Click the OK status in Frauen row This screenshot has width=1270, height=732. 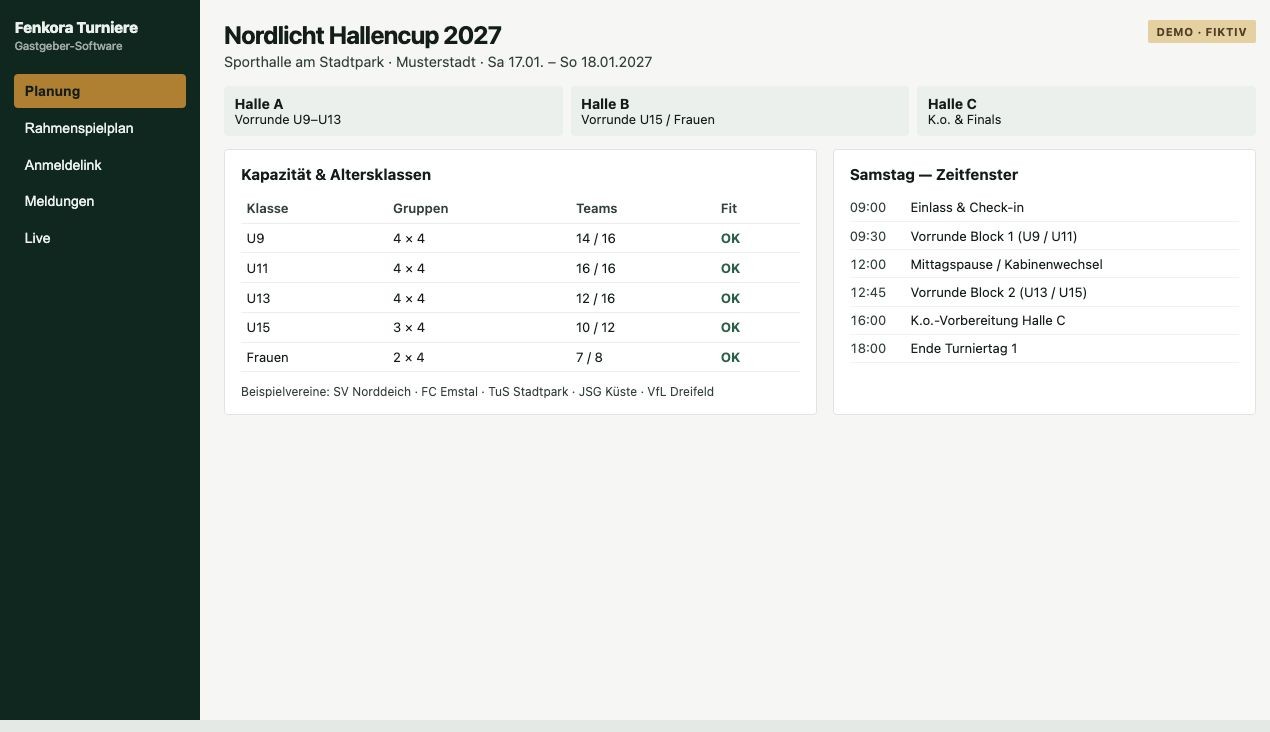[x=730, y=357]
